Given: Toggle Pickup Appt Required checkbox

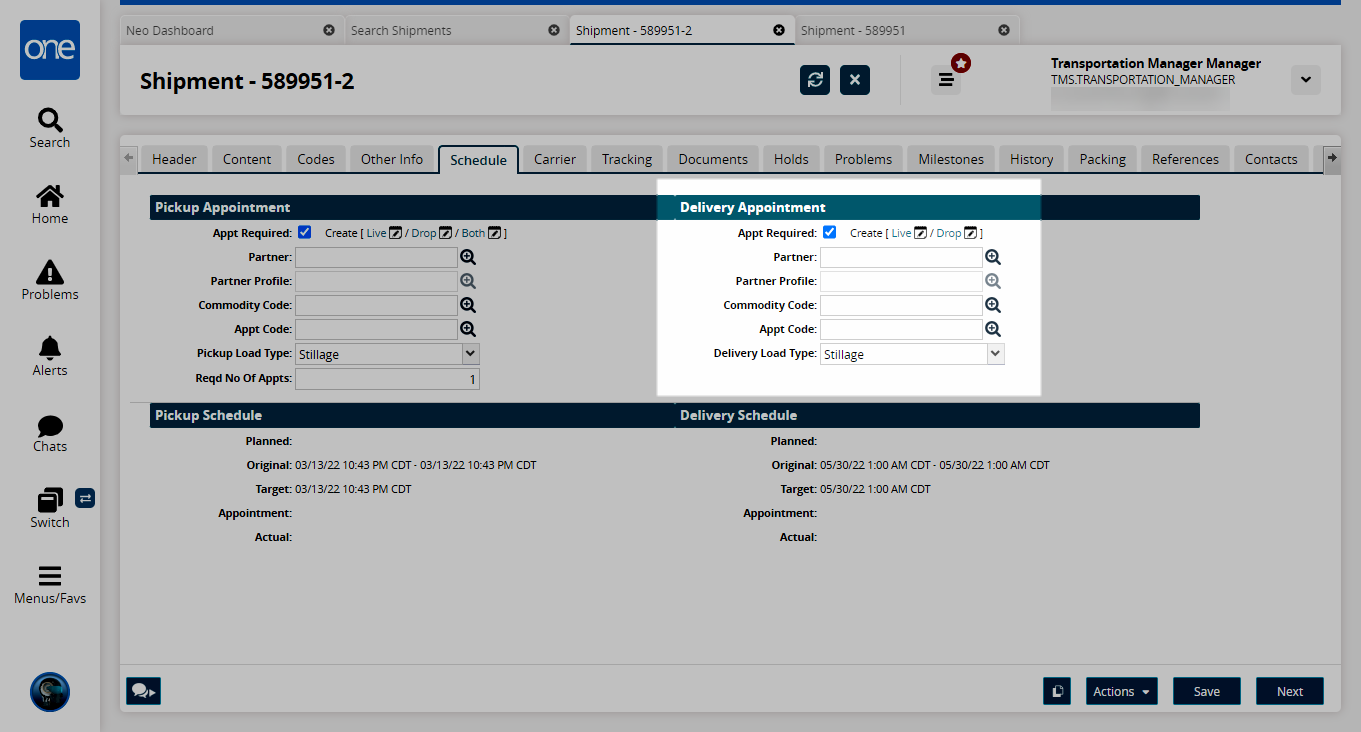Looking at the screenshot, I should click(304, 232).
